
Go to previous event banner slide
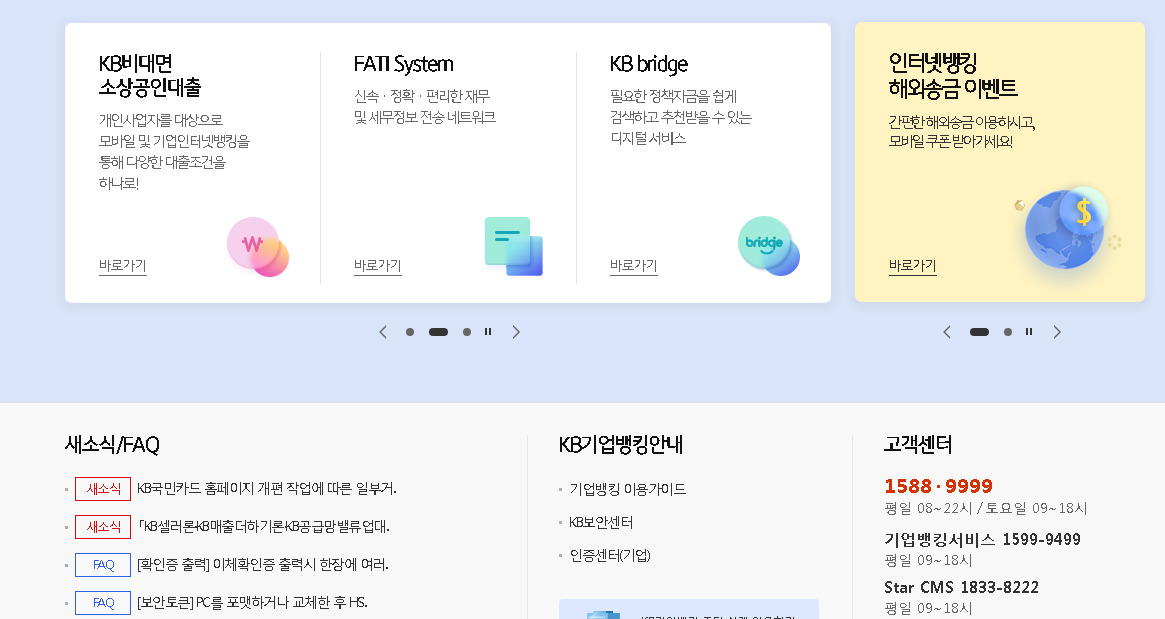[947, 332]
